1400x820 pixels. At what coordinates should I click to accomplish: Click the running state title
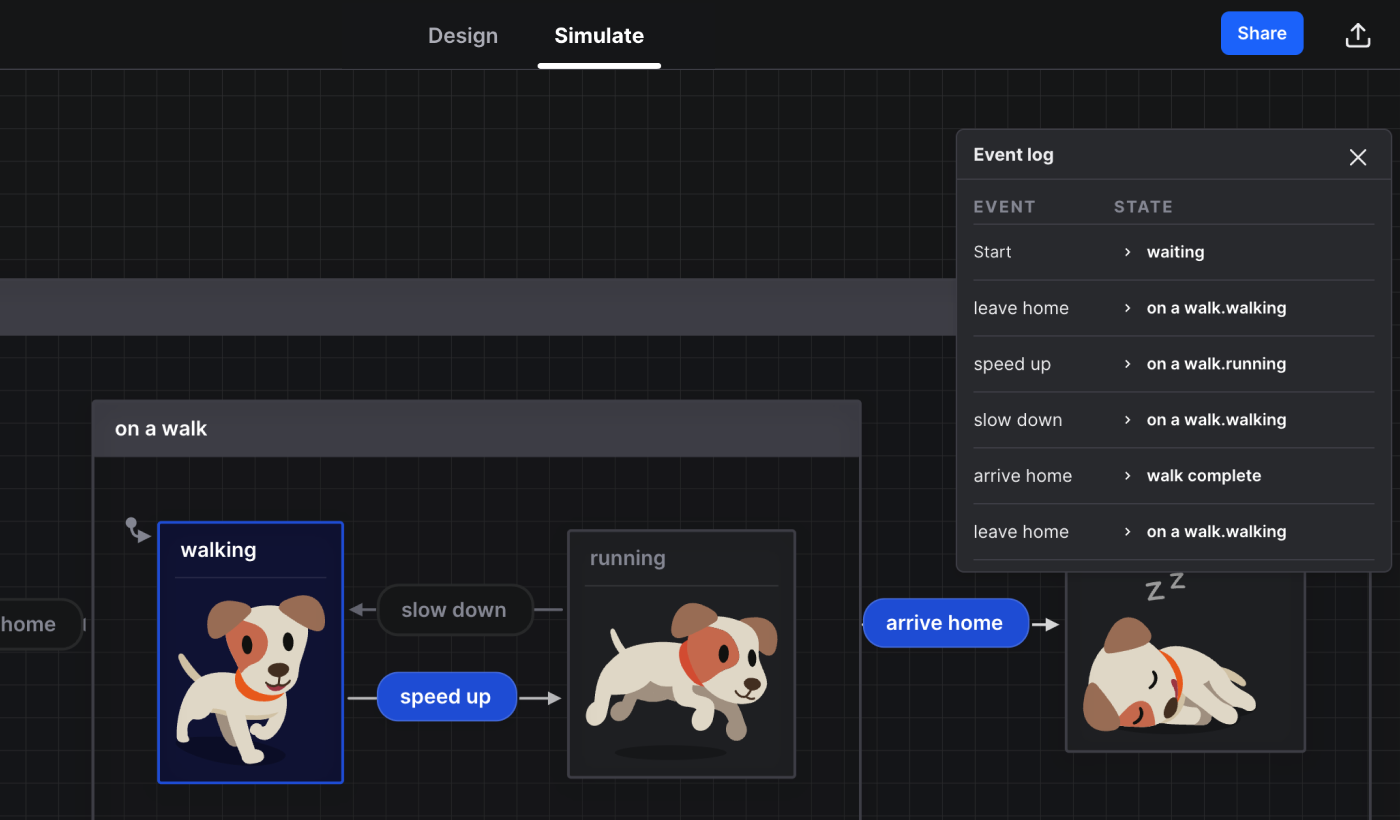[x=627, y=558]
